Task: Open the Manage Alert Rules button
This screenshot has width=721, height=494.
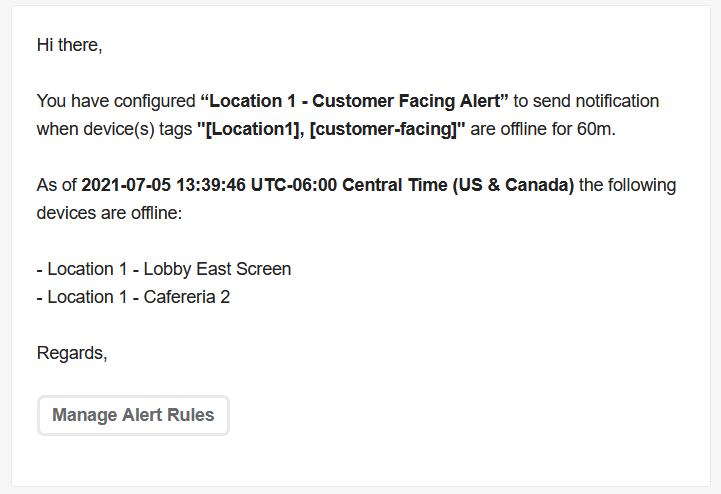Action: (133, 415)
